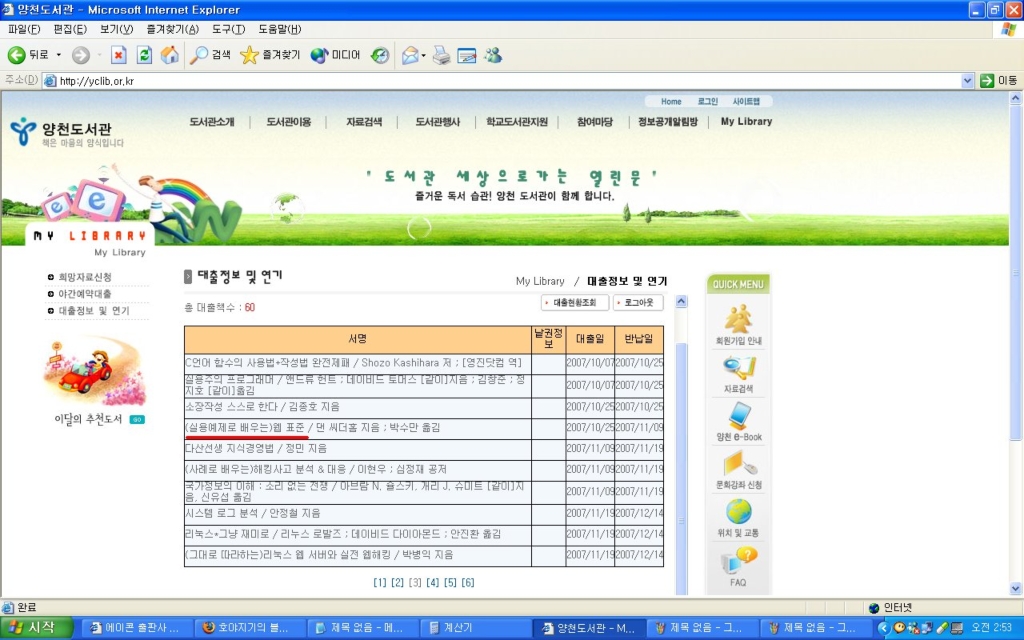Open 학교도서관지원 navigation item

517,121
